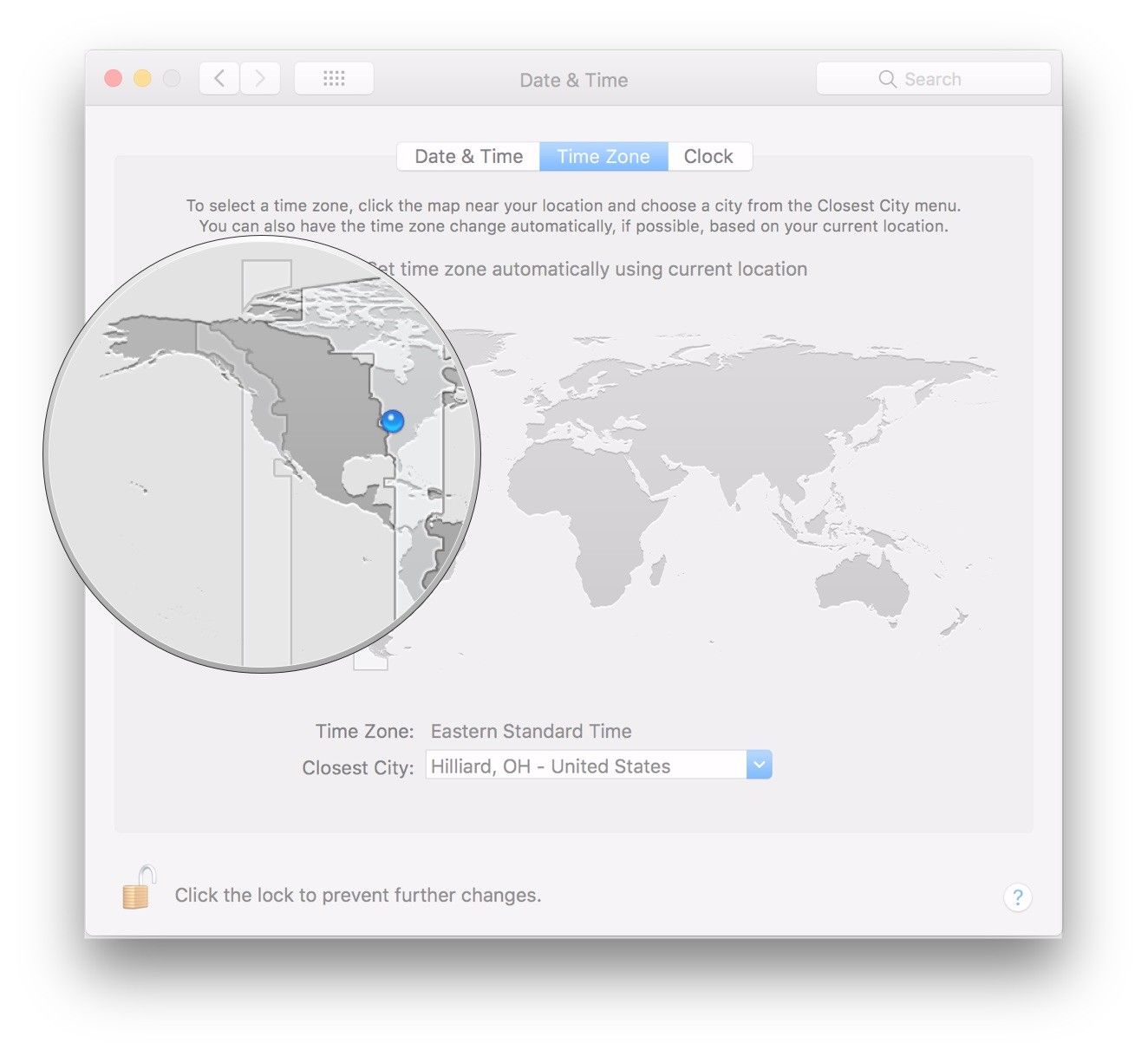
Task: Select the Time Zone tab
Action: pyautogui.click(x=603, y=157)
